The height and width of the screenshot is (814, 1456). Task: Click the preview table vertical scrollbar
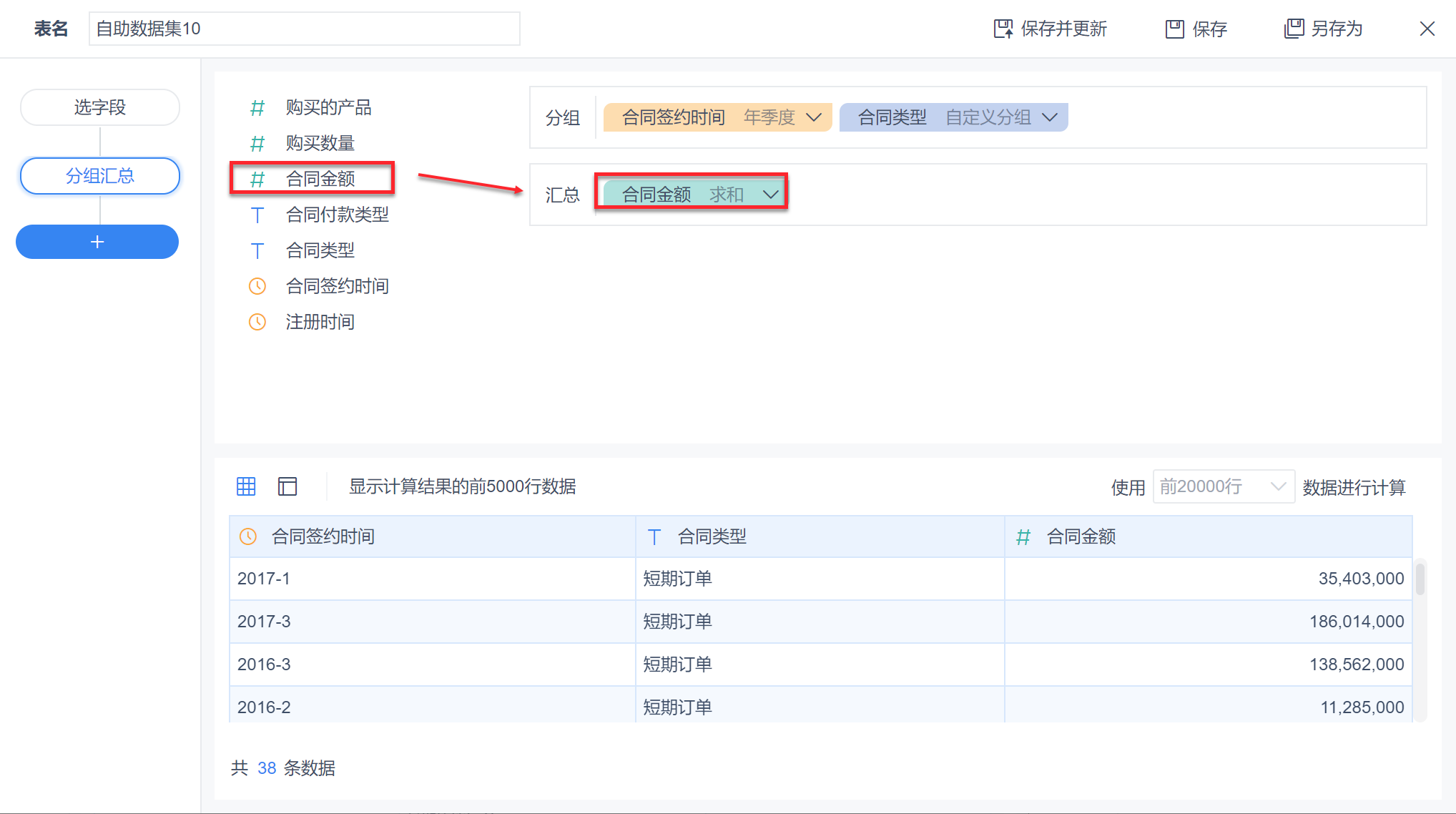pos(1420,580)
